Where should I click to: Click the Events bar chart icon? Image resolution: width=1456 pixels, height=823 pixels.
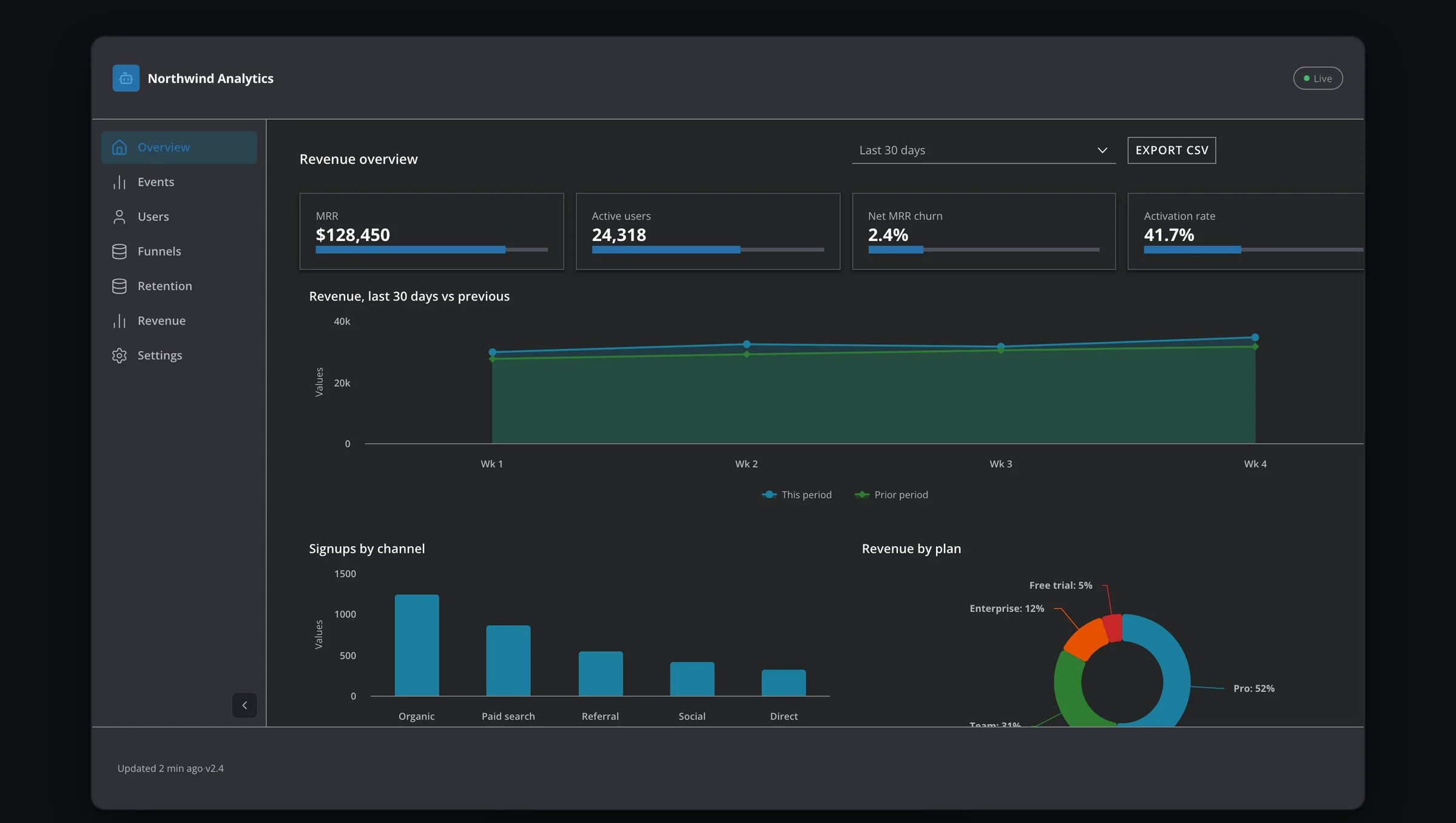coord(120,182)
